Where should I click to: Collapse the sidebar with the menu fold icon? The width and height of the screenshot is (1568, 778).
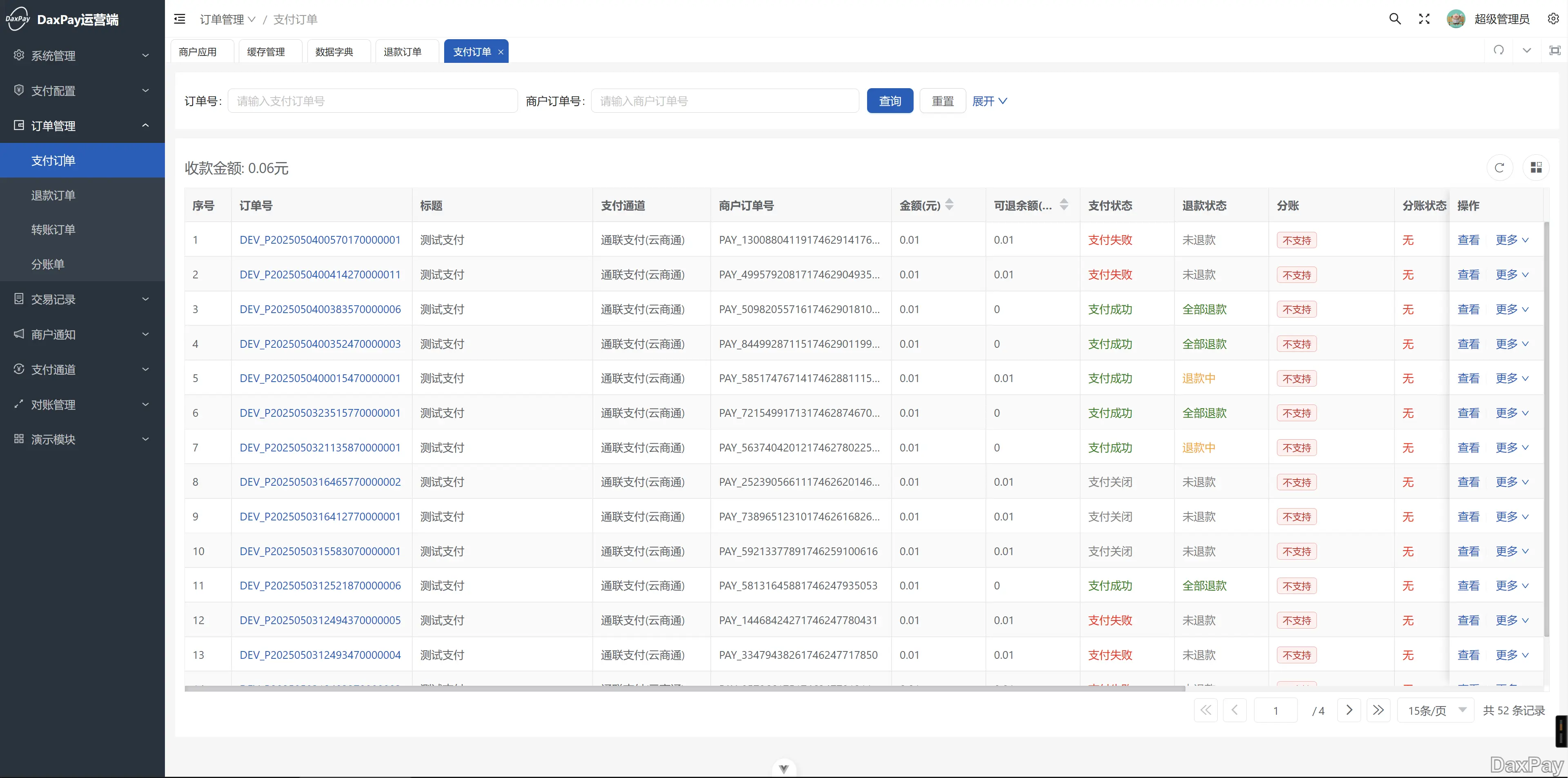(180, 19)
